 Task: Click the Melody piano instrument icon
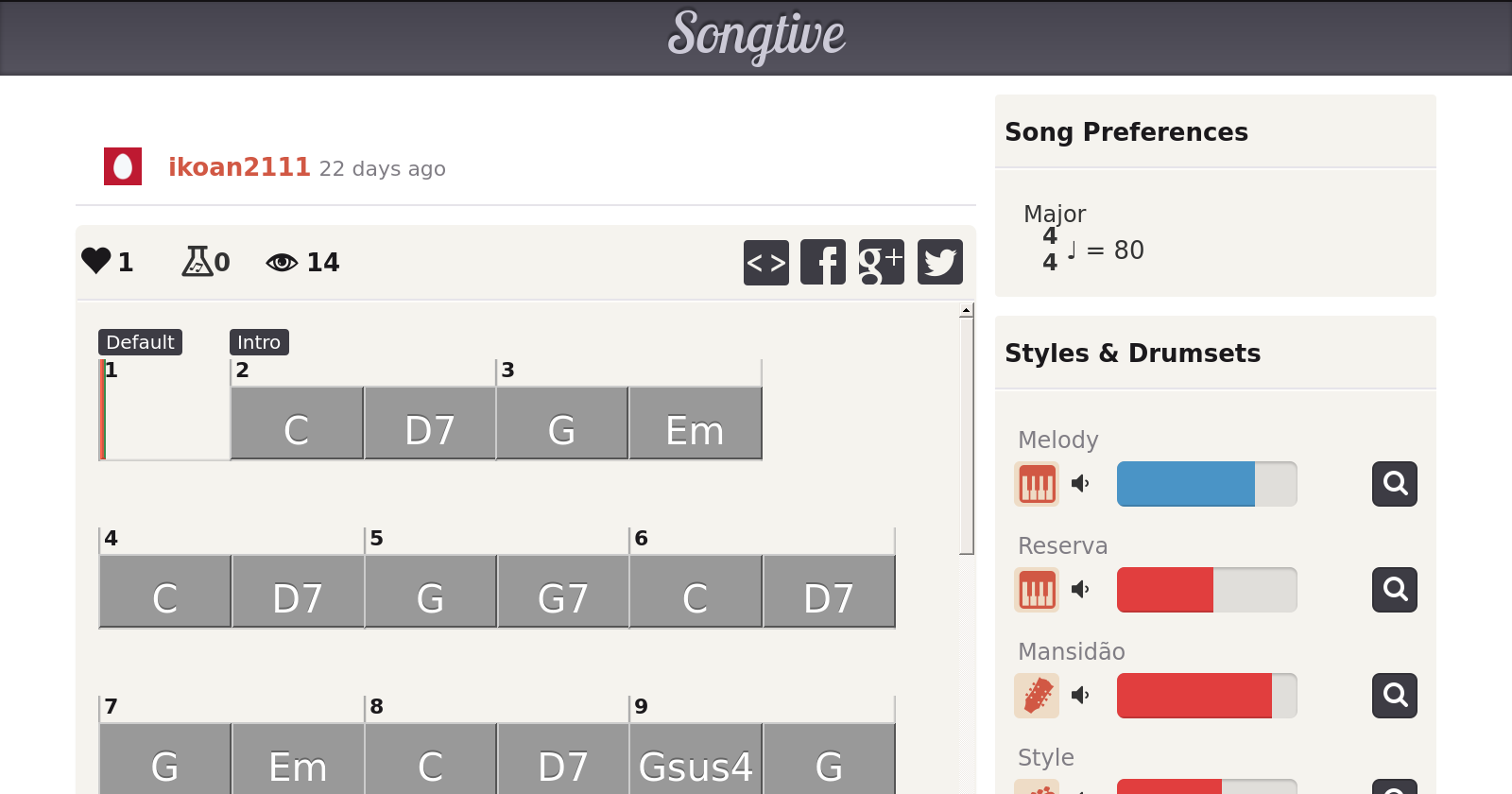(x=1037, y=484)
